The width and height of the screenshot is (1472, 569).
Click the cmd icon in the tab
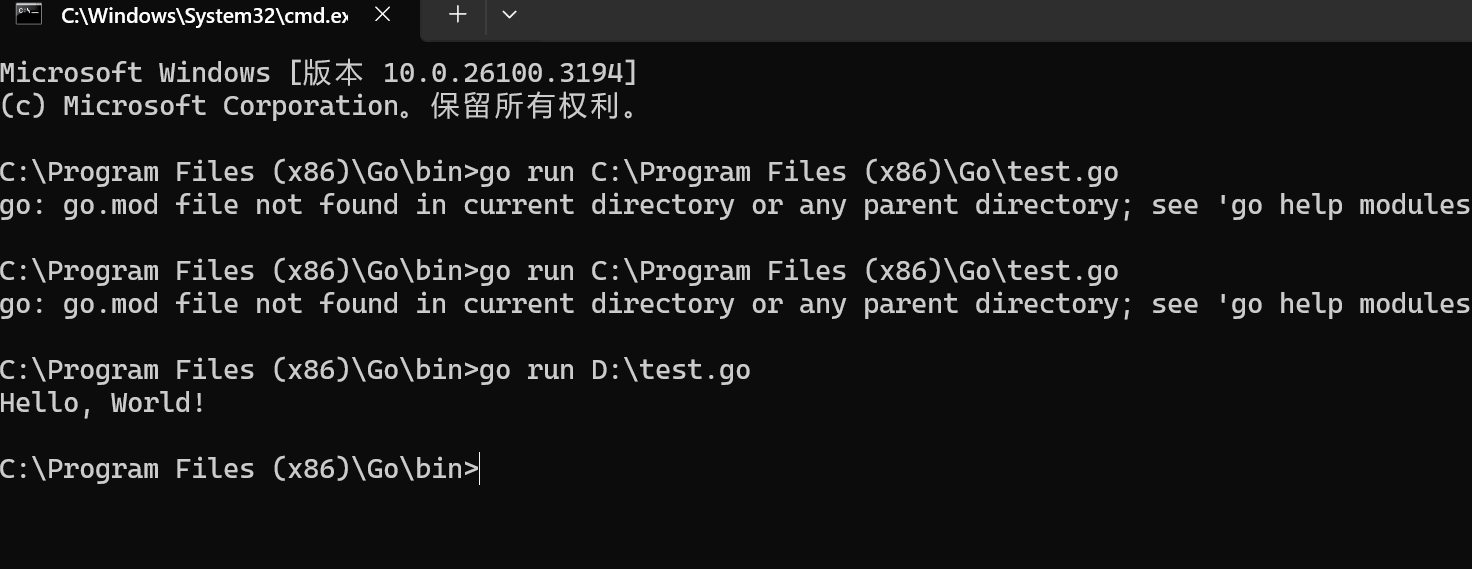(x=28, y=14)
